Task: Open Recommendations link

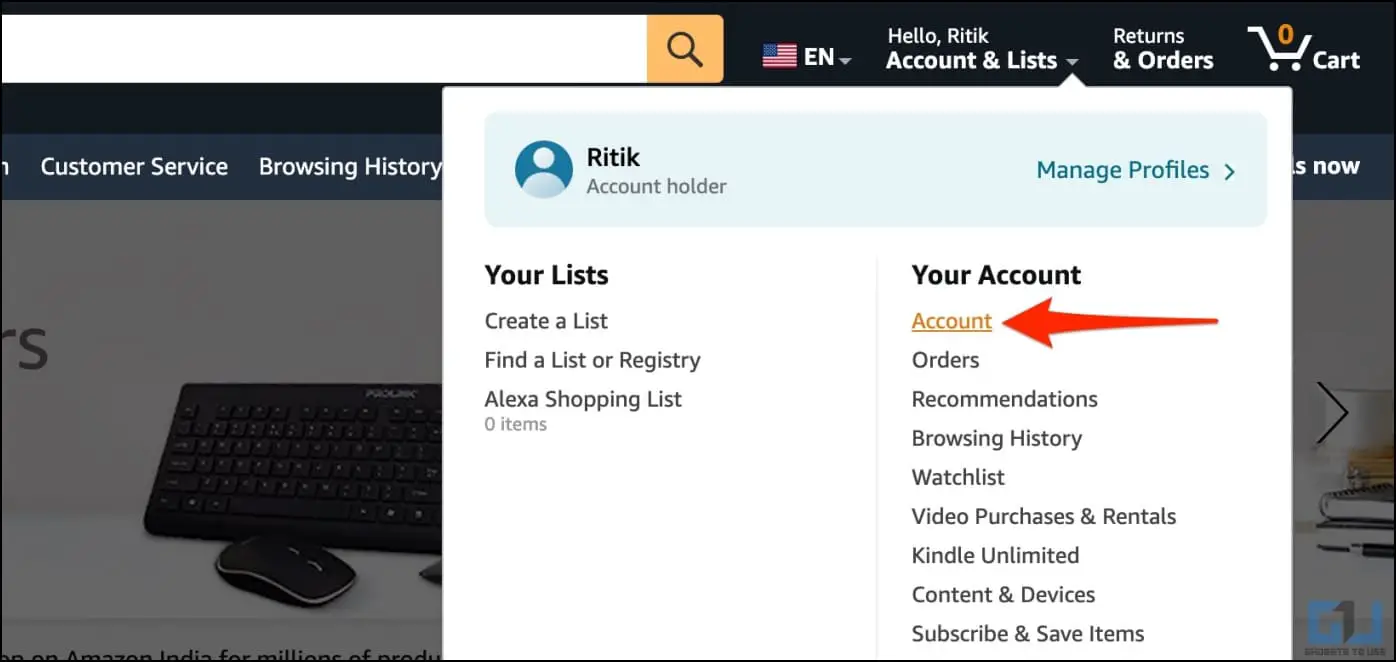Action: 1004,399
